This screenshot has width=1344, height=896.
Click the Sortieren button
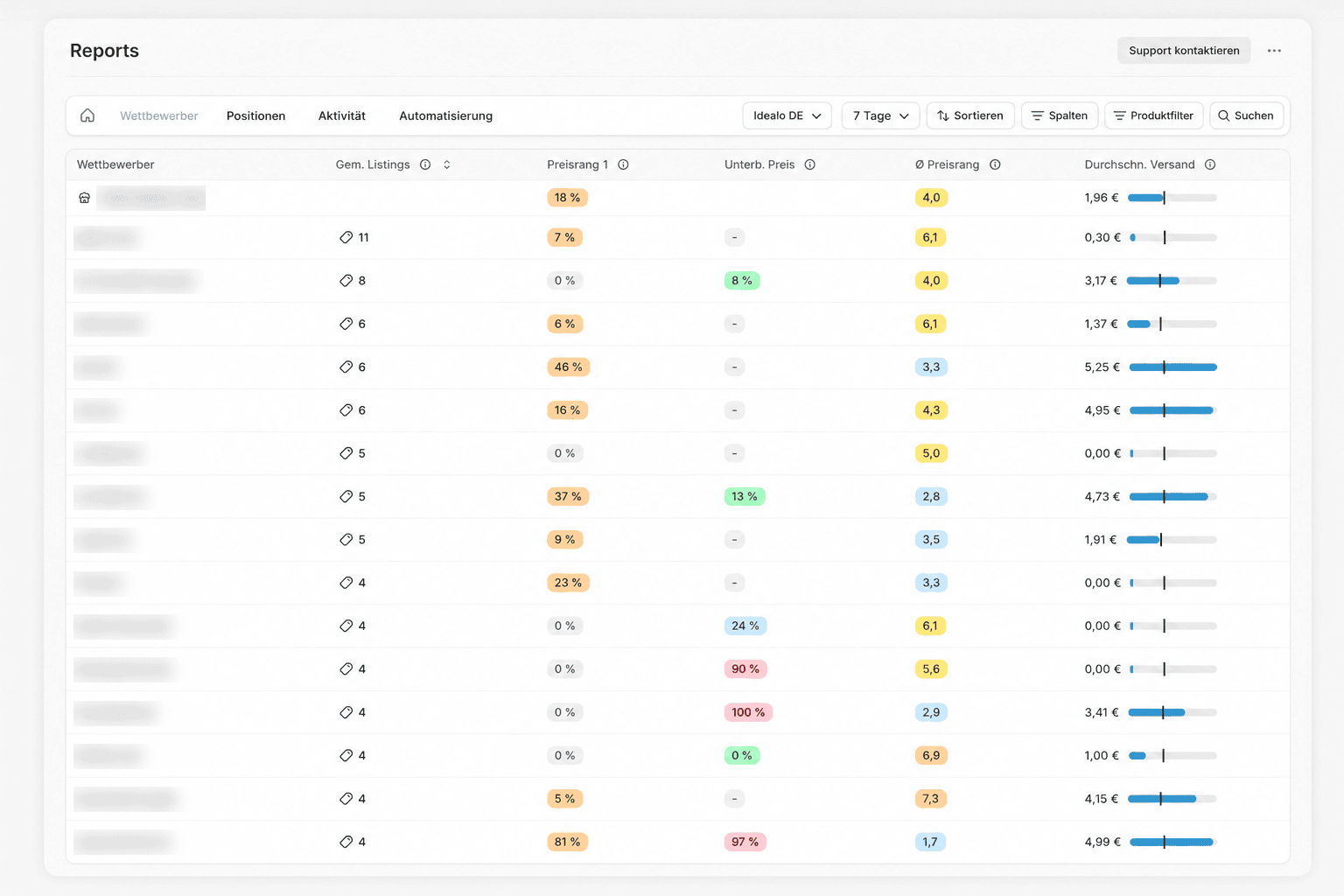[970, 115]
